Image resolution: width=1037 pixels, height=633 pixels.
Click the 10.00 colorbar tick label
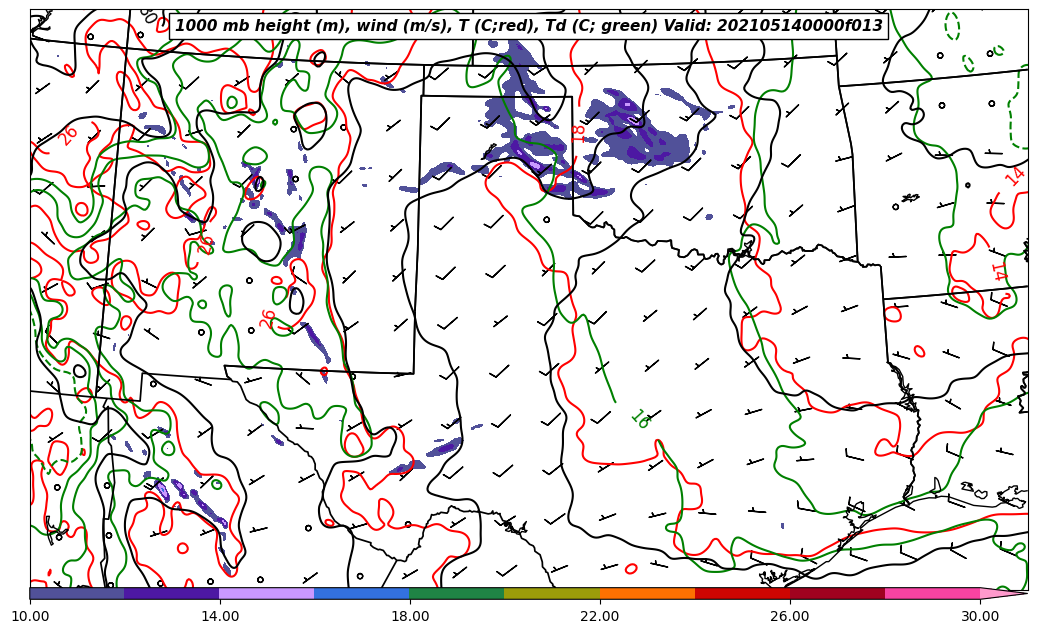coord(30,616)
